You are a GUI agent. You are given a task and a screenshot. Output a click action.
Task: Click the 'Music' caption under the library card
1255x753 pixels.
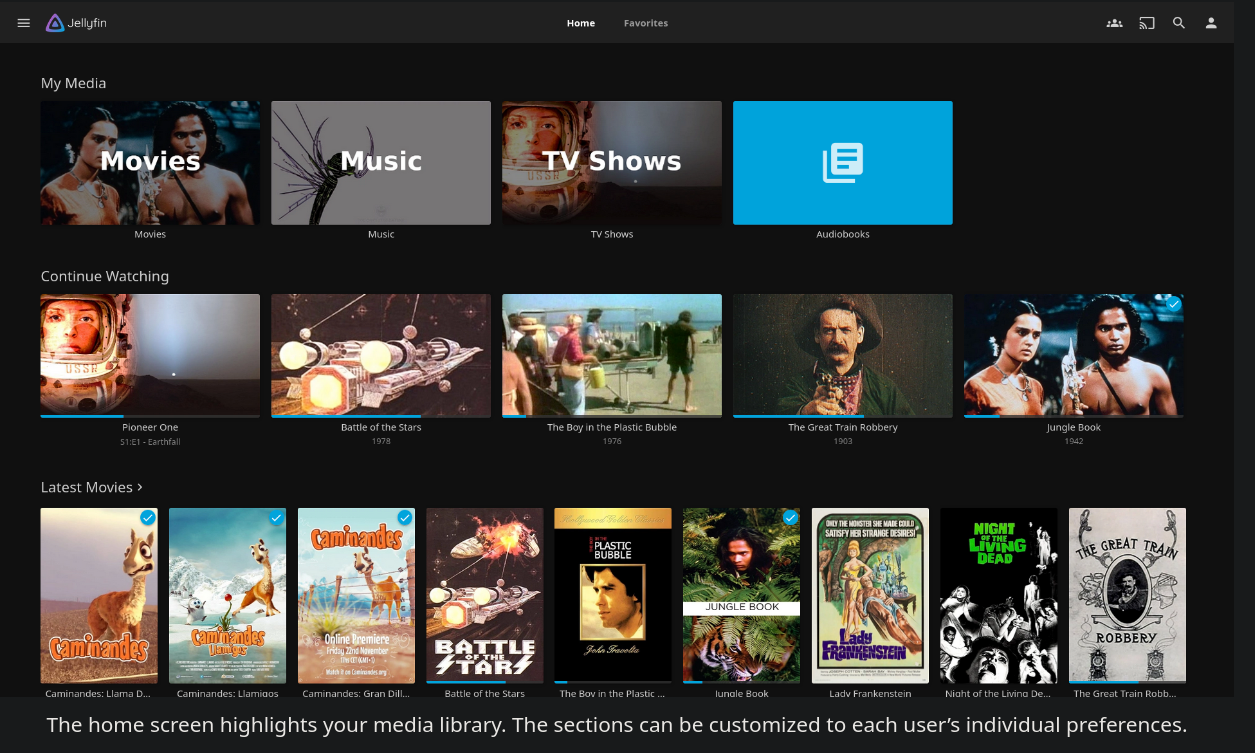click(x=381, y=234)
